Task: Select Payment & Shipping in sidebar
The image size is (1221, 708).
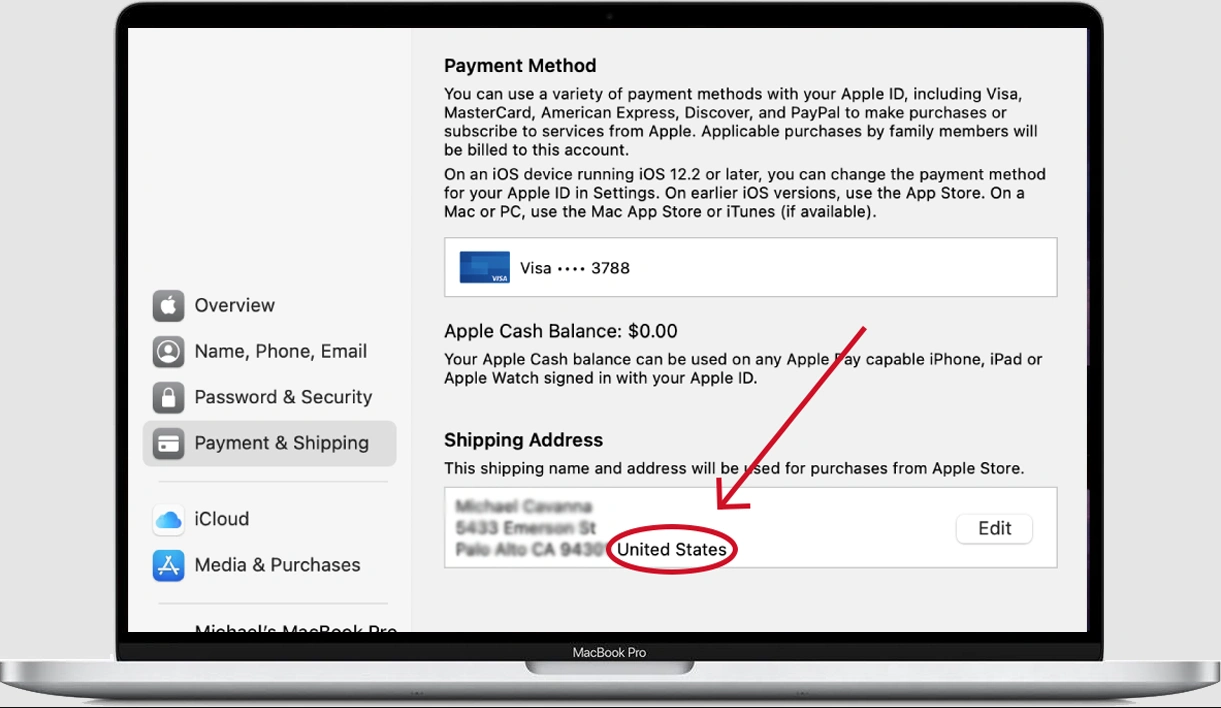Action: pyautogui.click(x=270, y=443)
